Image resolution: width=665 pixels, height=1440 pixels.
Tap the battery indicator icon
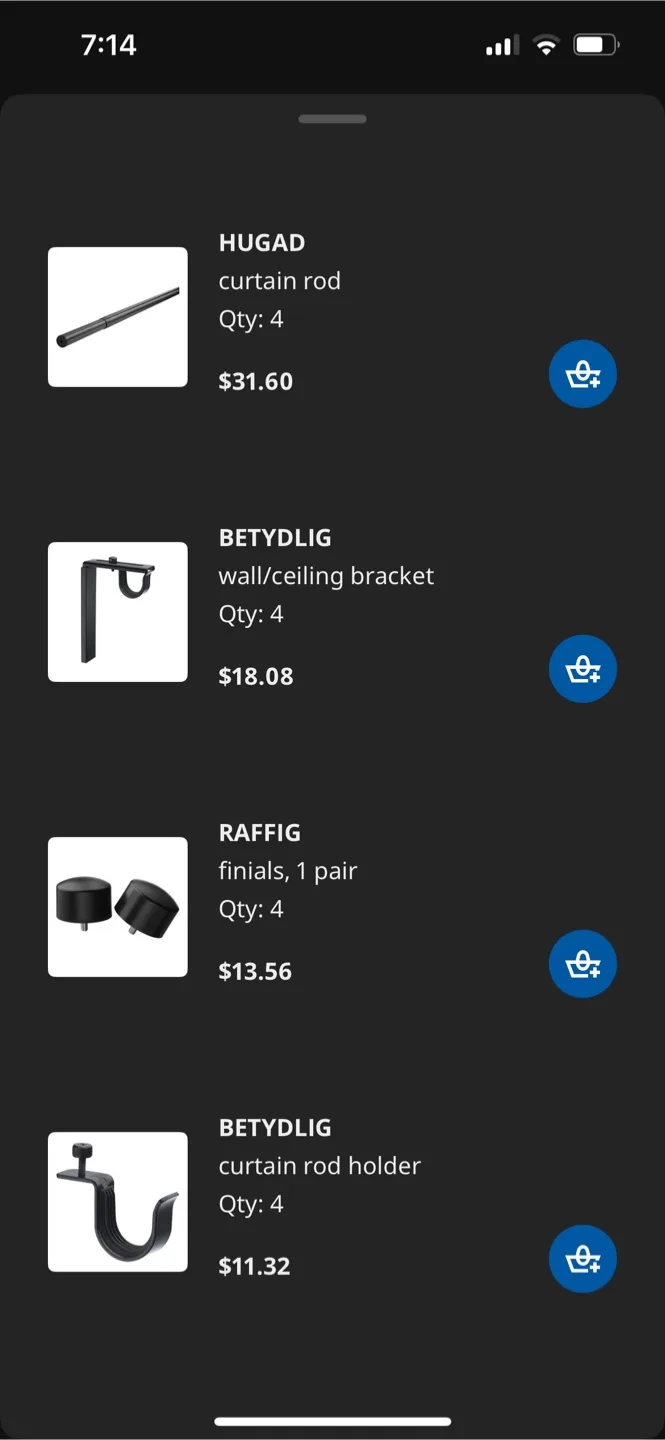click(596, 45)
